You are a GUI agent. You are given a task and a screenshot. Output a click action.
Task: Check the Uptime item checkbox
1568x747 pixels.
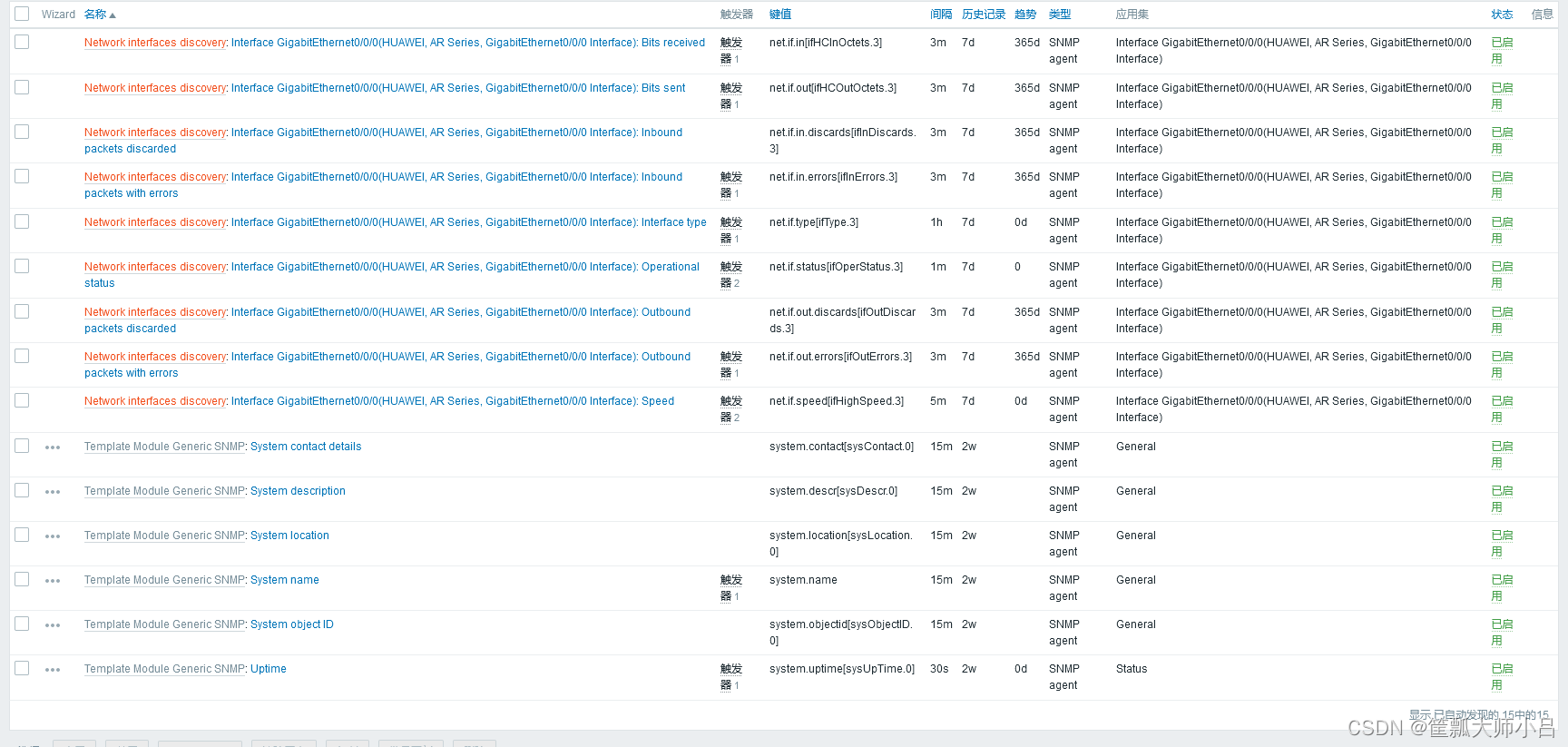[x=22, y=668]
